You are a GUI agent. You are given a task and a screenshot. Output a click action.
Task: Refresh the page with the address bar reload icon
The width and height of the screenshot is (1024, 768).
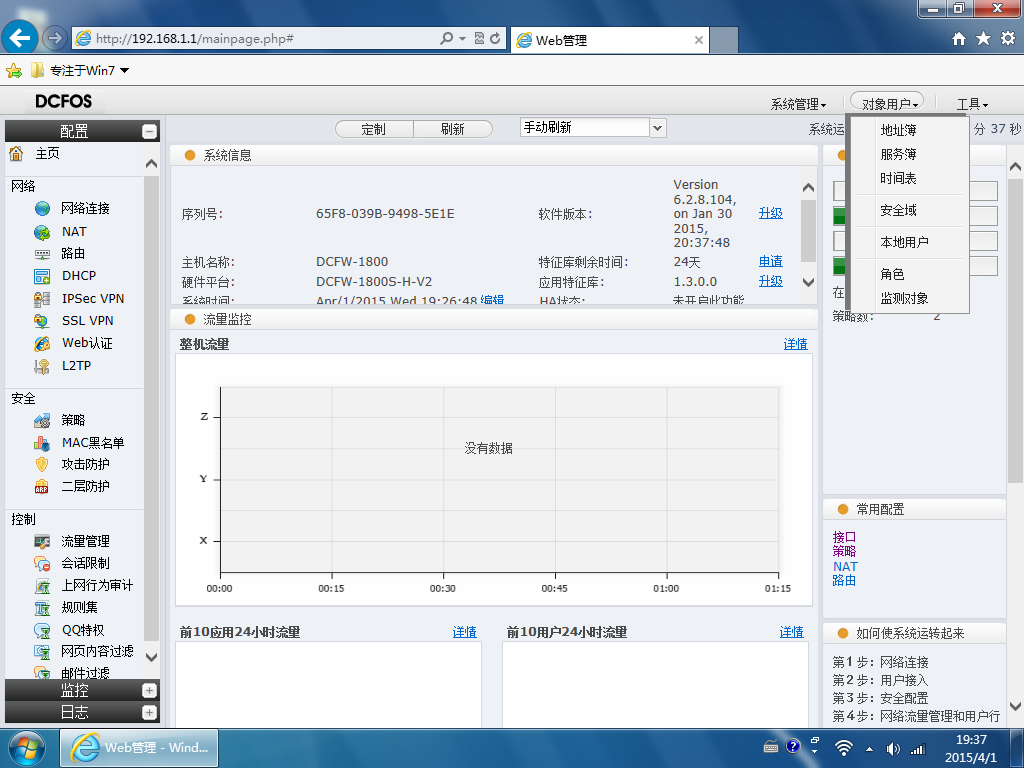pyautogui.click(x=495, y=39)
